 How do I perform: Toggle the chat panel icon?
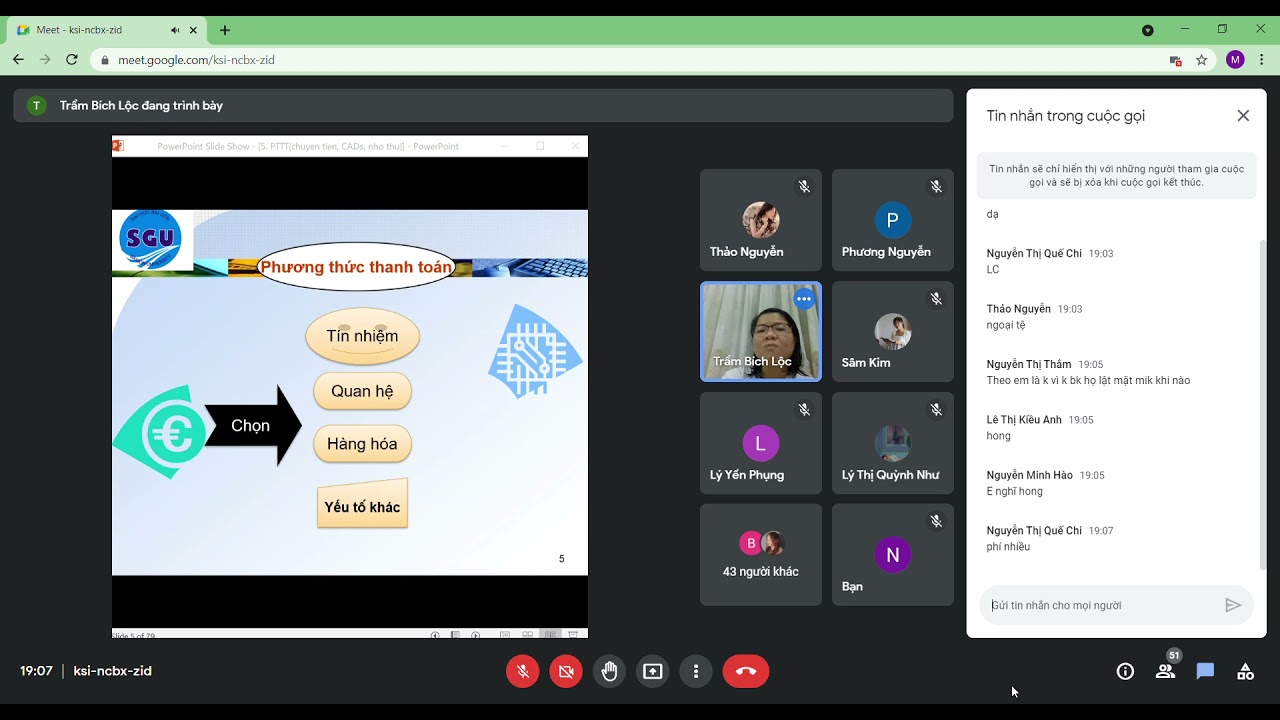click(1205, 672)
